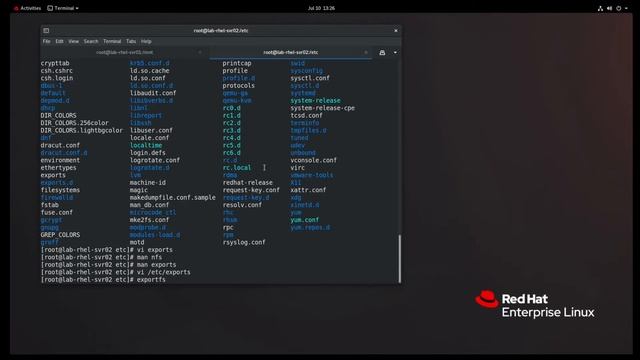Click the 'ethertypes' entry
Viewport: 640px width, 360px height.
pyautogui.click(x=58, y=168)
